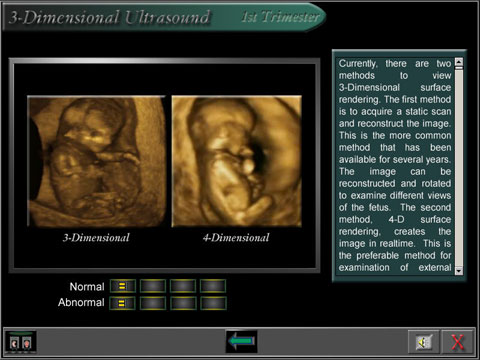This screenshot has height=360, width=480.
Task: Select the first Abnormal image button
Action: pos(122,303)
